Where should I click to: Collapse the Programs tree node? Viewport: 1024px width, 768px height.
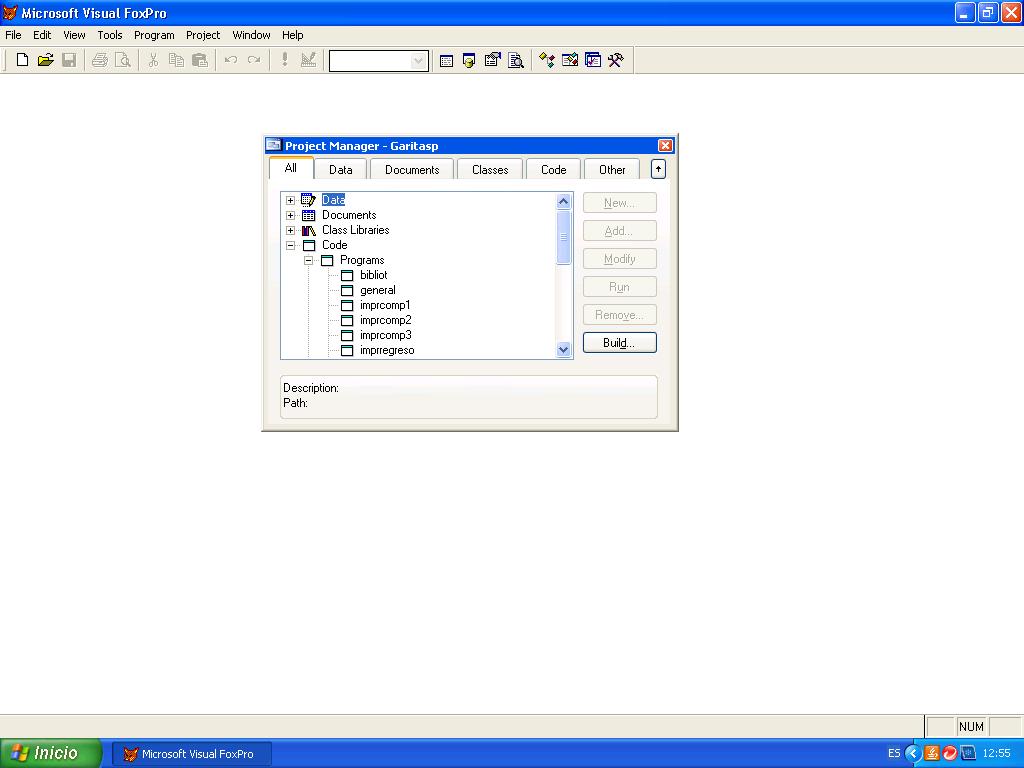pyautogui.click(x=308, y=261)
